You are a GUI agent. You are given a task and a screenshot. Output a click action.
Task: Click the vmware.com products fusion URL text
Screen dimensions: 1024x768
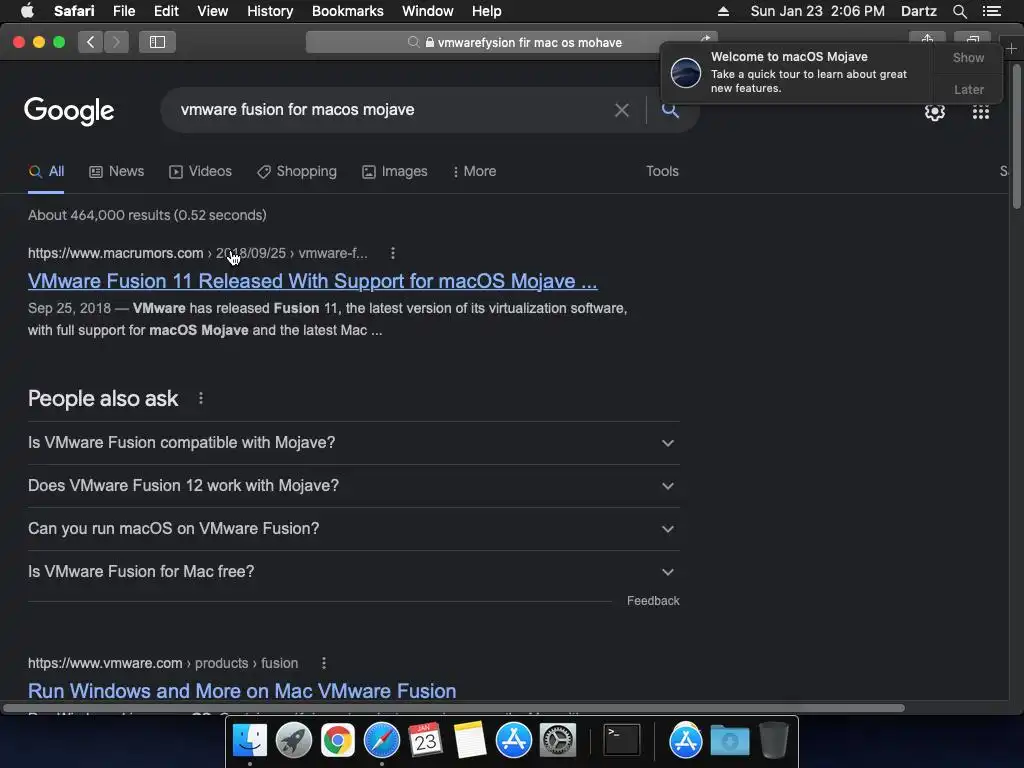click(163, 664)
